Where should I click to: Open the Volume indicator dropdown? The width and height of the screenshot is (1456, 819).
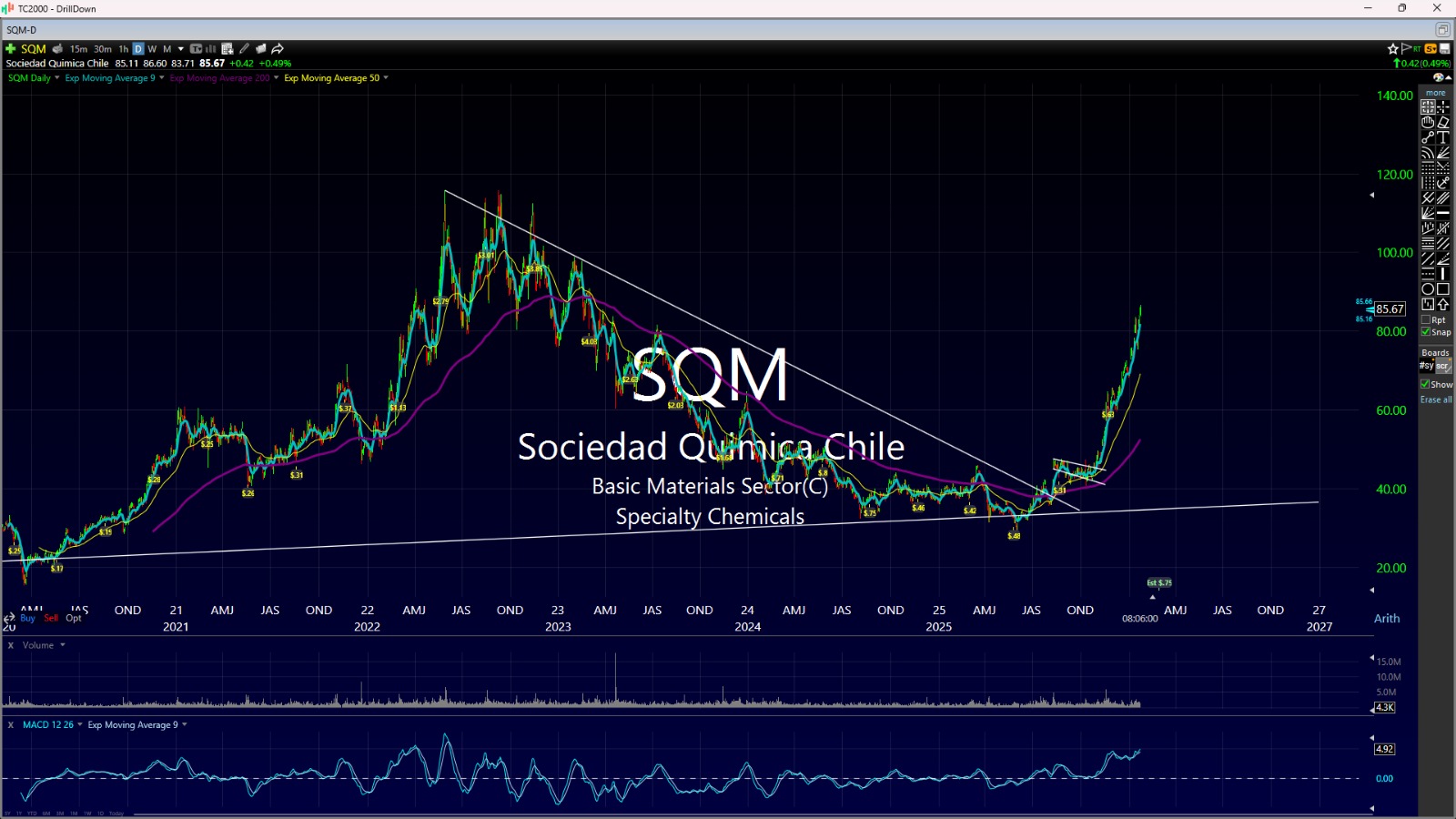[63, 645]
